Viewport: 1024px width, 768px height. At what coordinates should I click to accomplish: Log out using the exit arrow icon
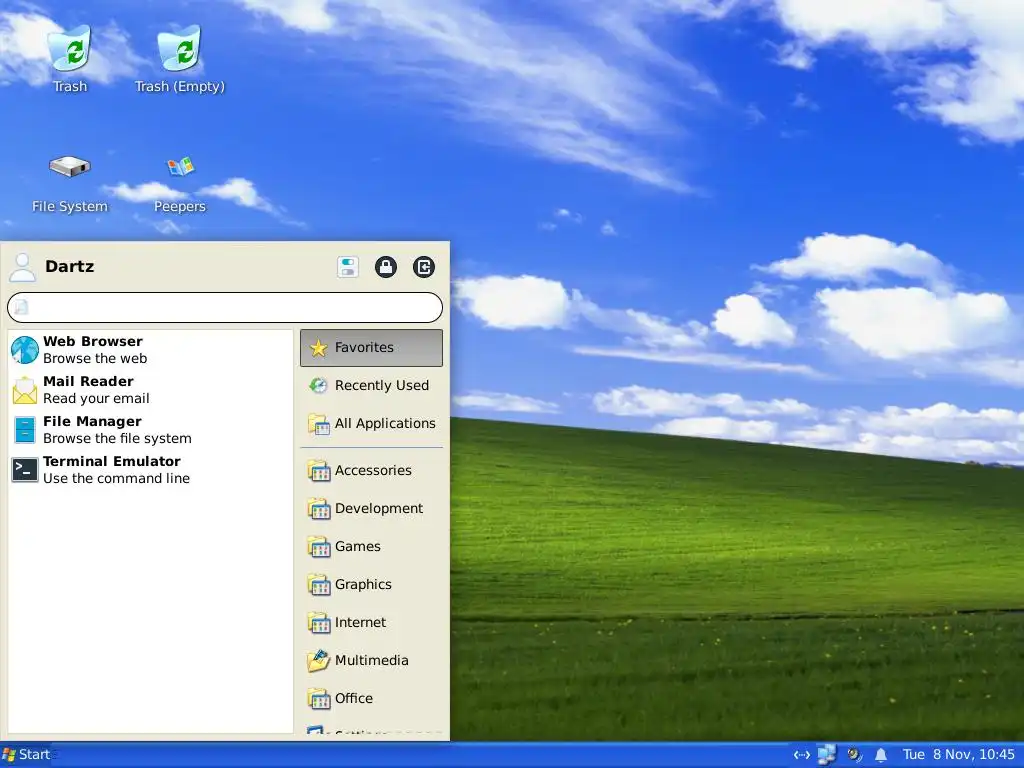tap(424, 267)
